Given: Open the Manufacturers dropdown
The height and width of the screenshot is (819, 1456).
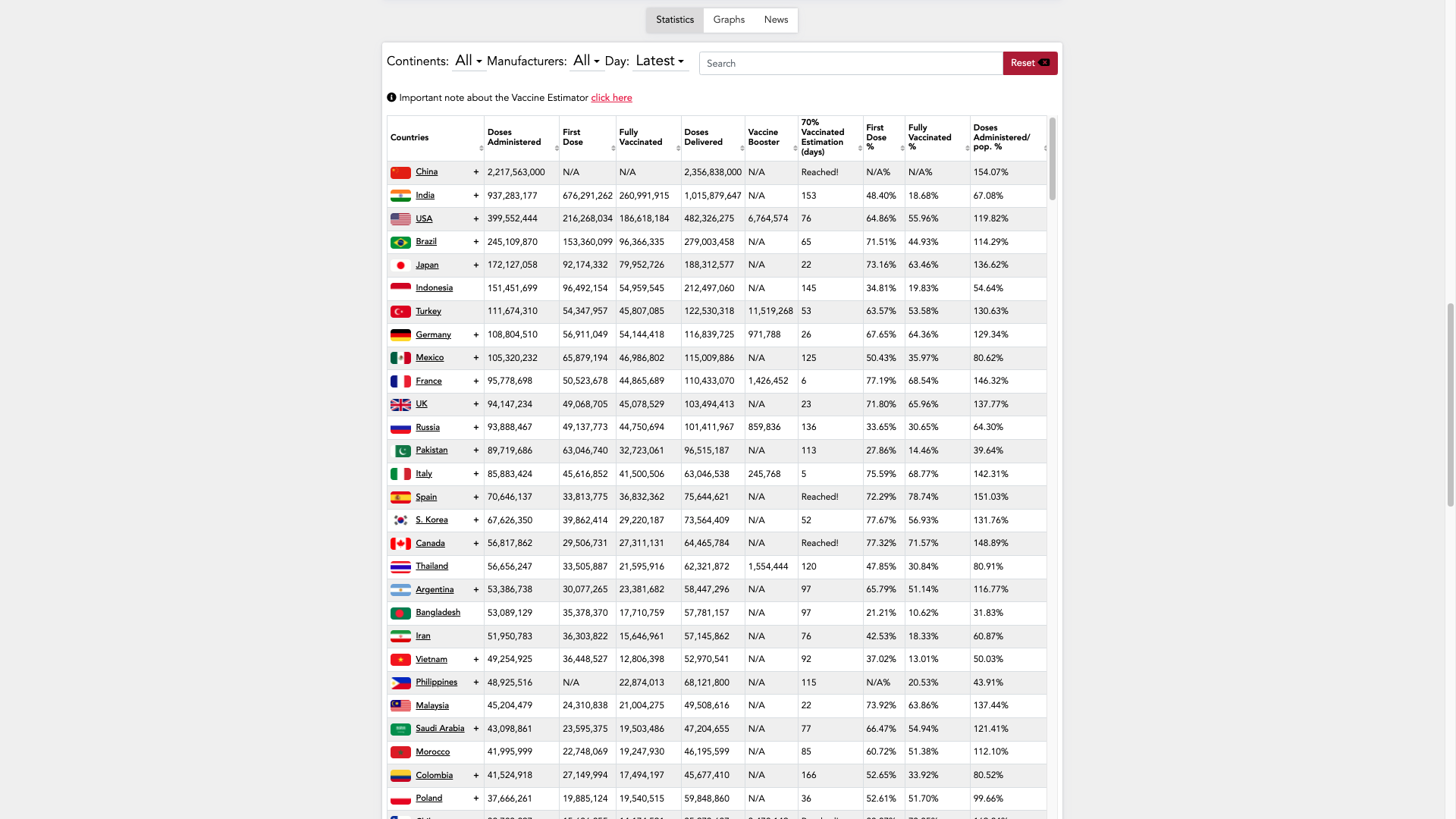Looking at the screenshot, I should tap(586, 61).
